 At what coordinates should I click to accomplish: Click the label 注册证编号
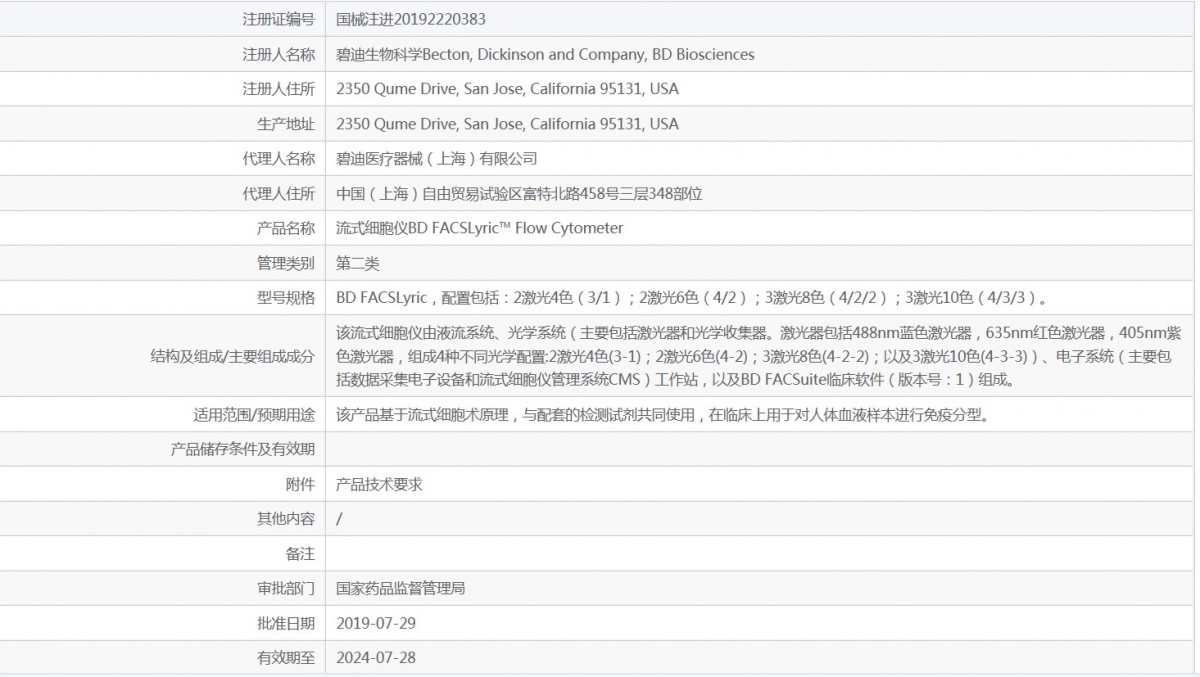278,19
